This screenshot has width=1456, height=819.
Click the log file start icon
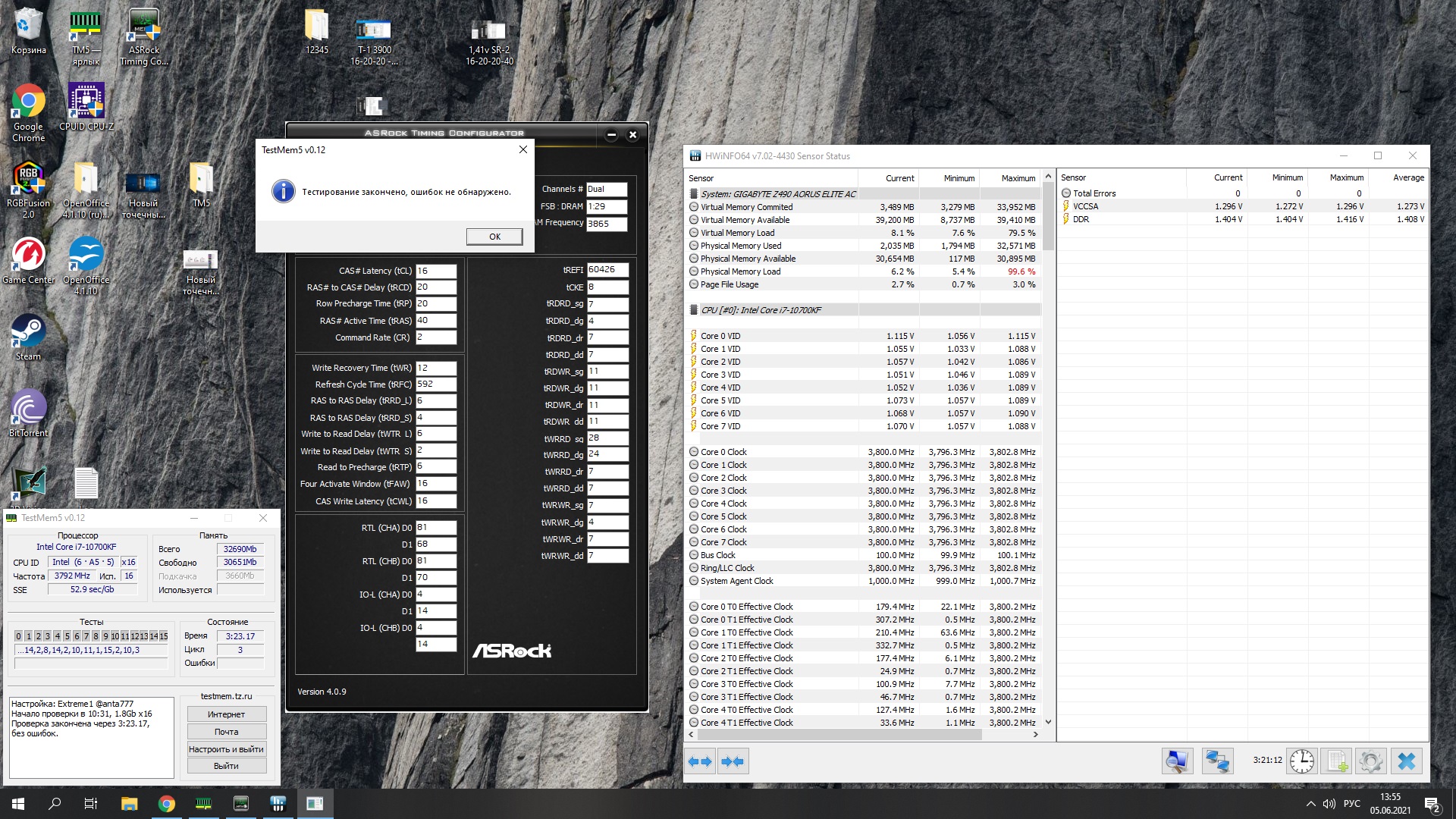1336,761
